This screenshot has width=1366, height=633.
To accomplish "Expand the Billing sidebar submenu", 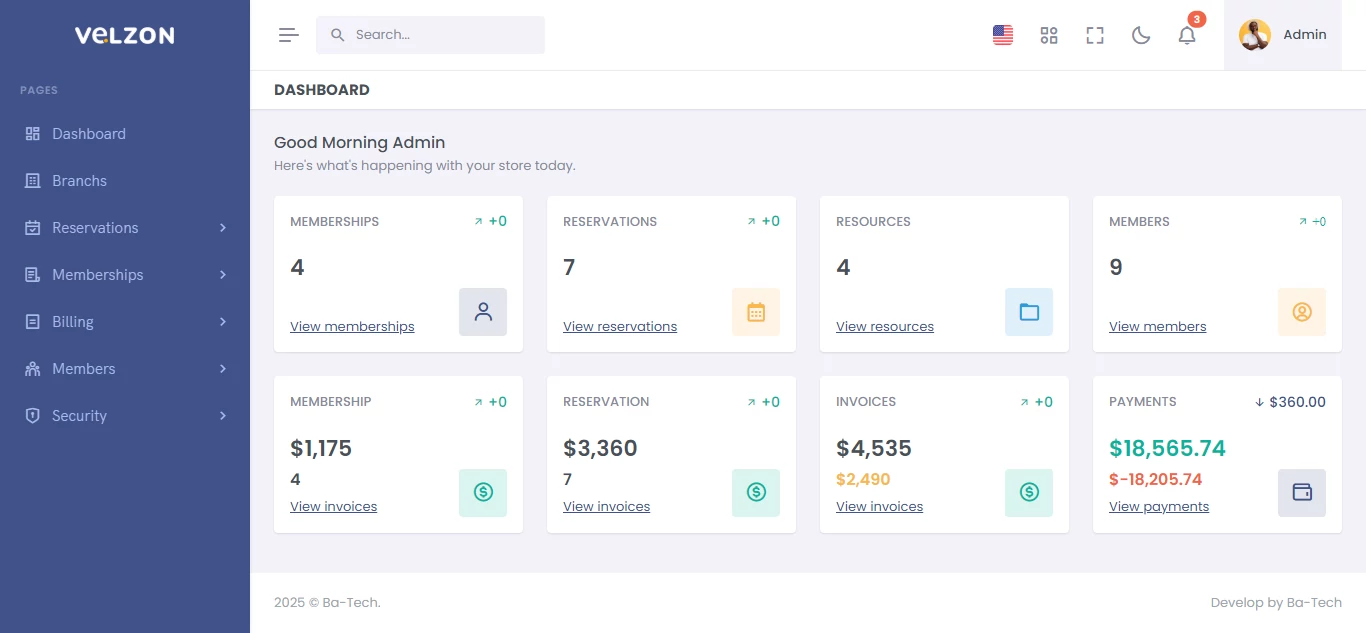I will pos(125,322).
